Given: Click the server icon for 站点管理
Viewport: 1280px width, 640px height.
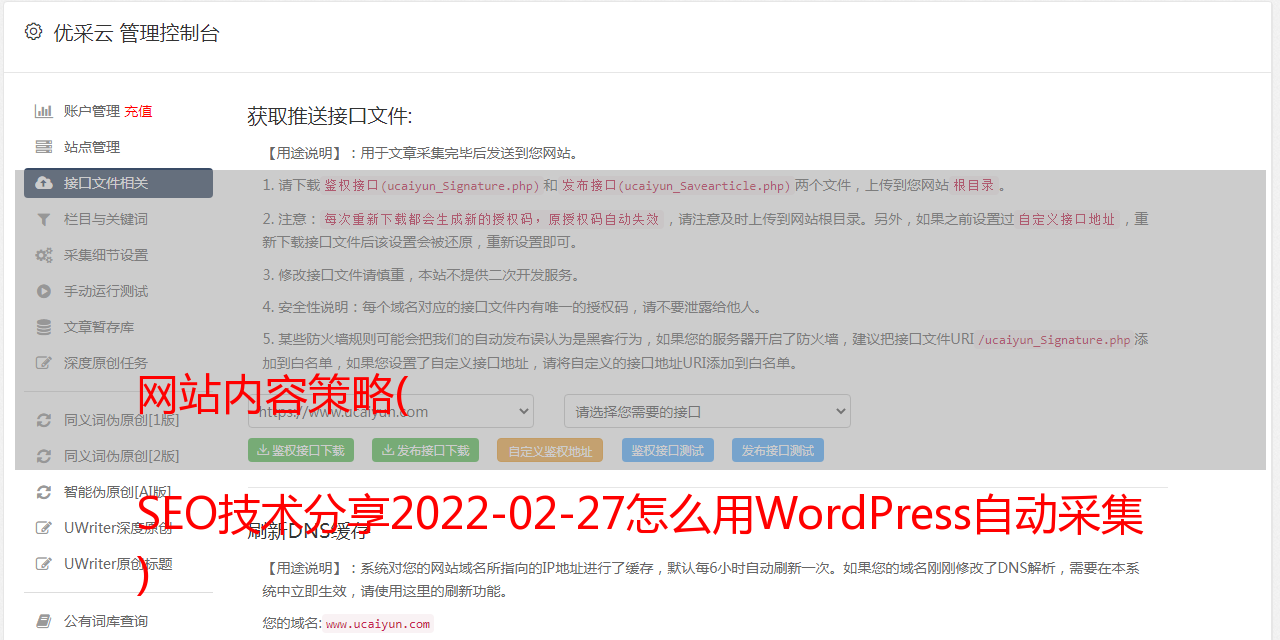Looking at the screenshot, I should click(44, 147).
